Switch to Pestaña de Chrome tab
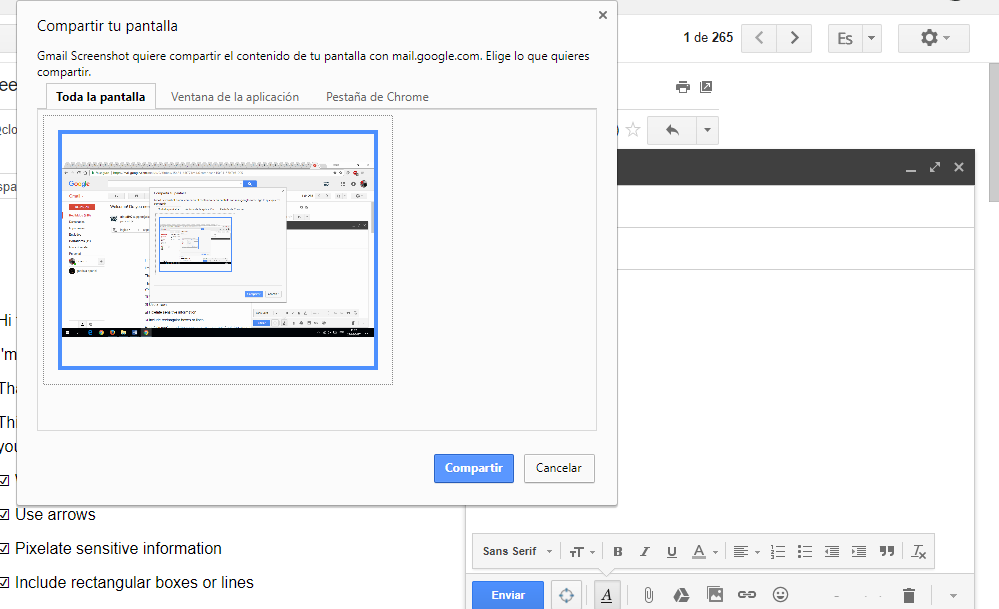 click(377, 97)
